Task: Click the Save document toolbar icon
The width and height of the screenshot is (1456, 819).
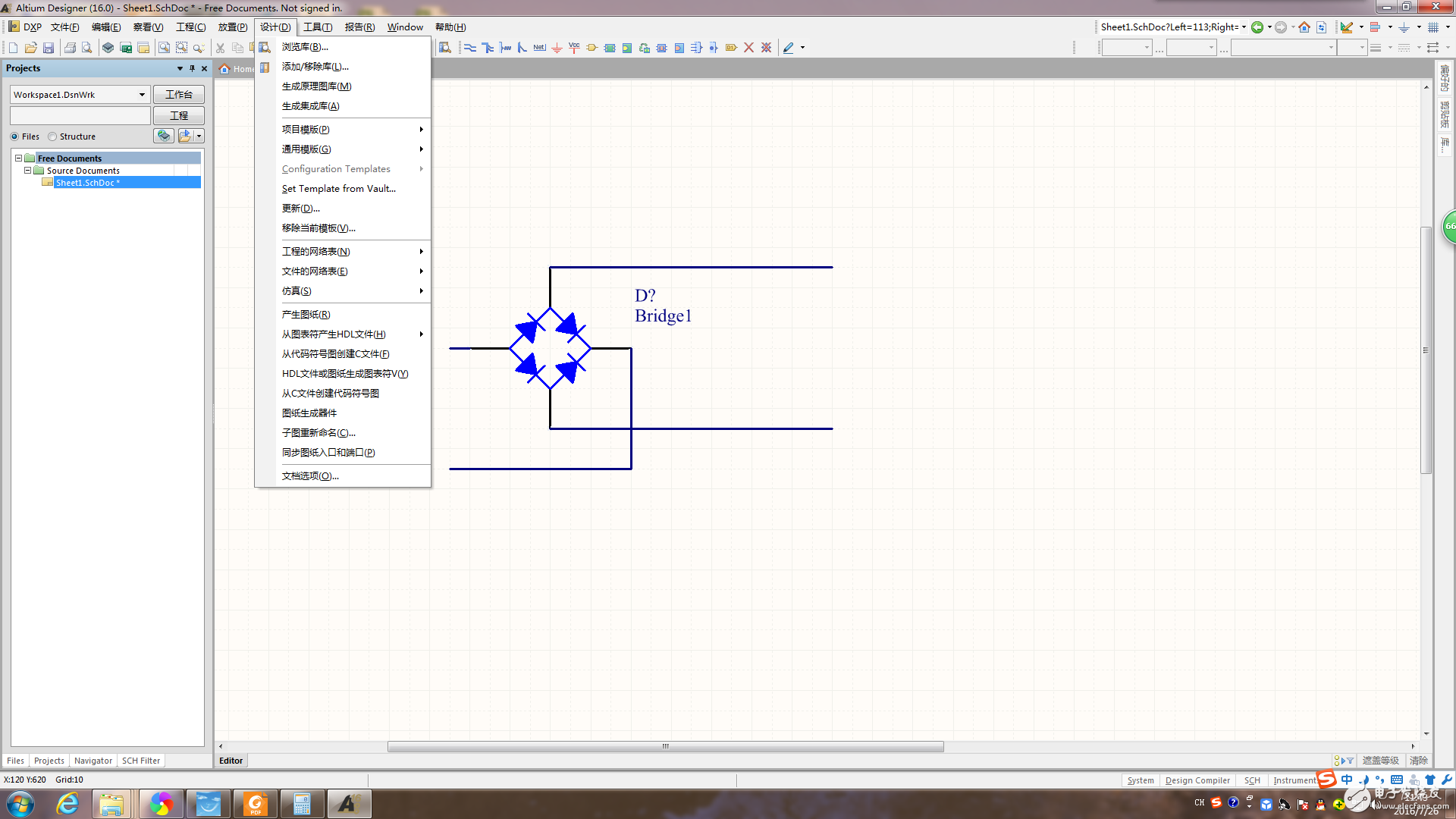Action: [x=49, y=48]
